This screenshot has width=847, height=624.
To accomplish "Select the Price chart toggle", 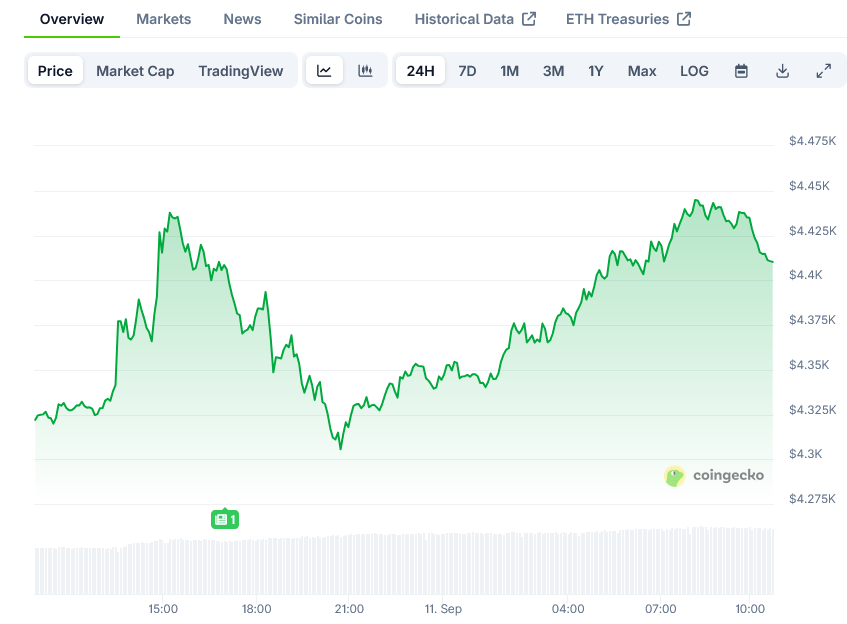I will (x=55, y=71).
